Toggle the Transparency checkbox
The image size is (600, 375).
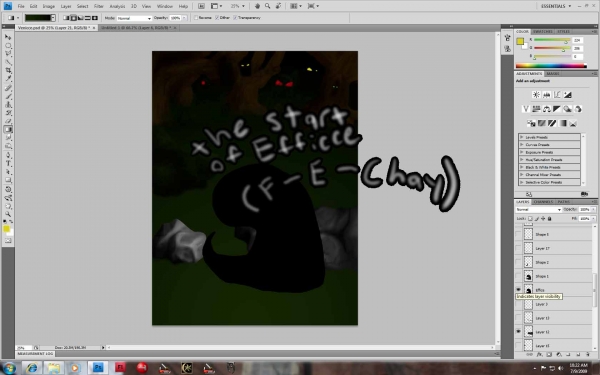235,18
